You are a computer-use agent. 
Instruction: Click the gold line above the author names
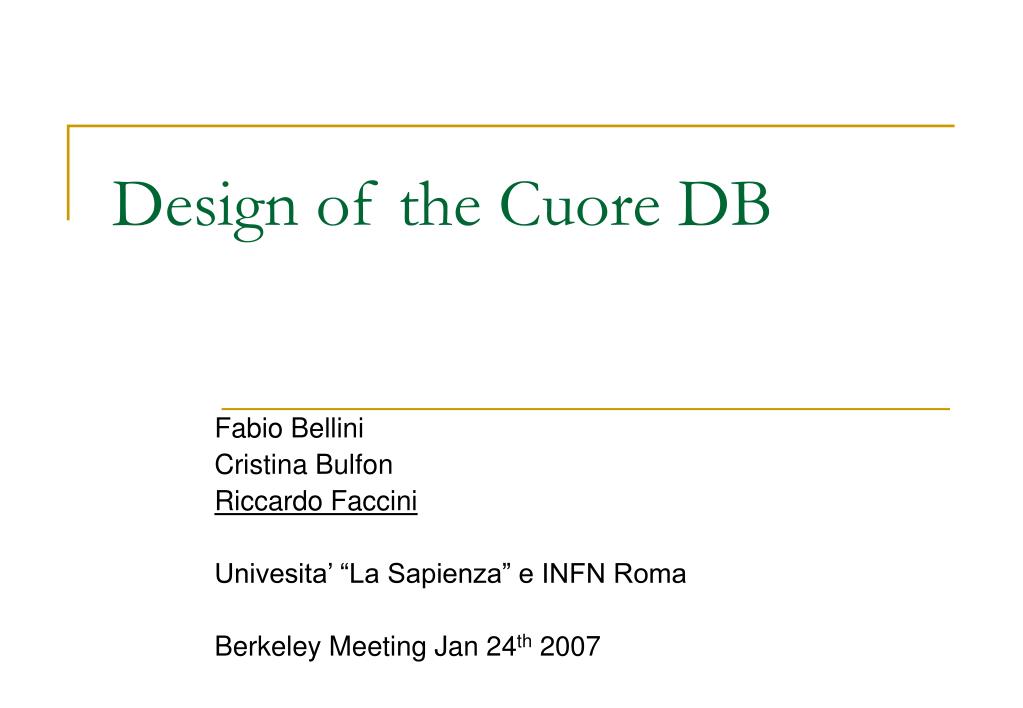[x=586, y=409]
